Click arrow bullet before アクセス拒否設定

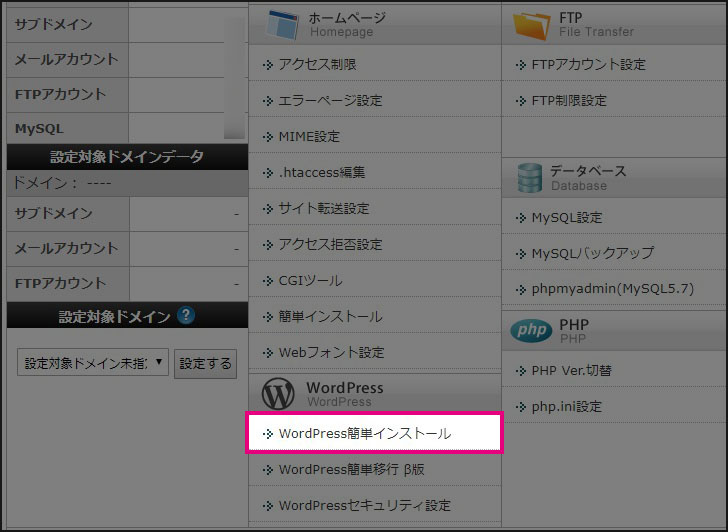coord(267,245)
